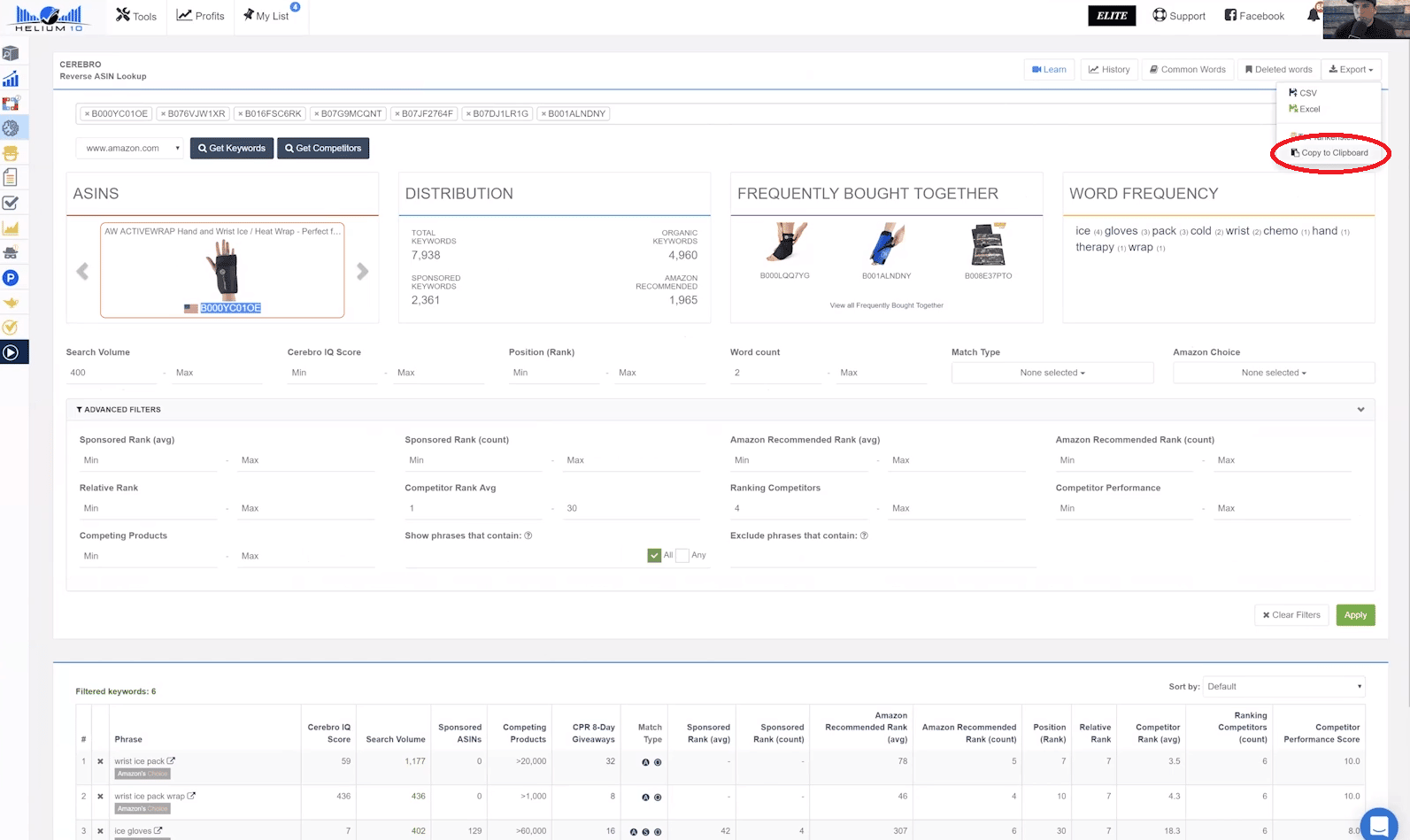The height and width of the screenshot is (840, 1410).
Task: Open the red and blue squares sidebar tool
Action: [11, 104]
